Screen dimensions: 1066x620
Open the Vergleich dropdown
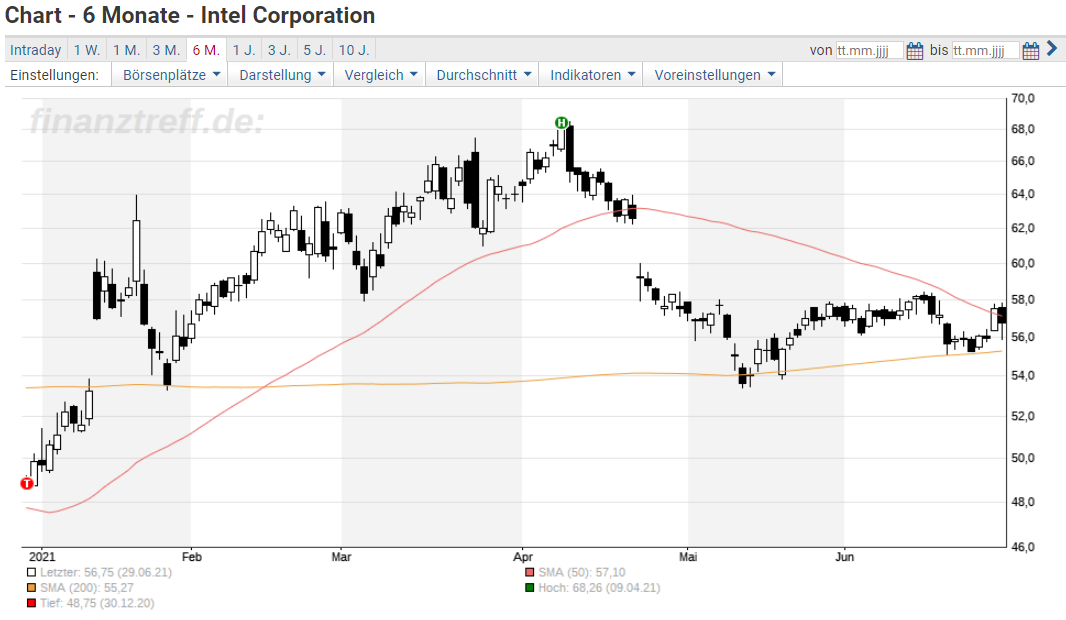tap(380, 75)
